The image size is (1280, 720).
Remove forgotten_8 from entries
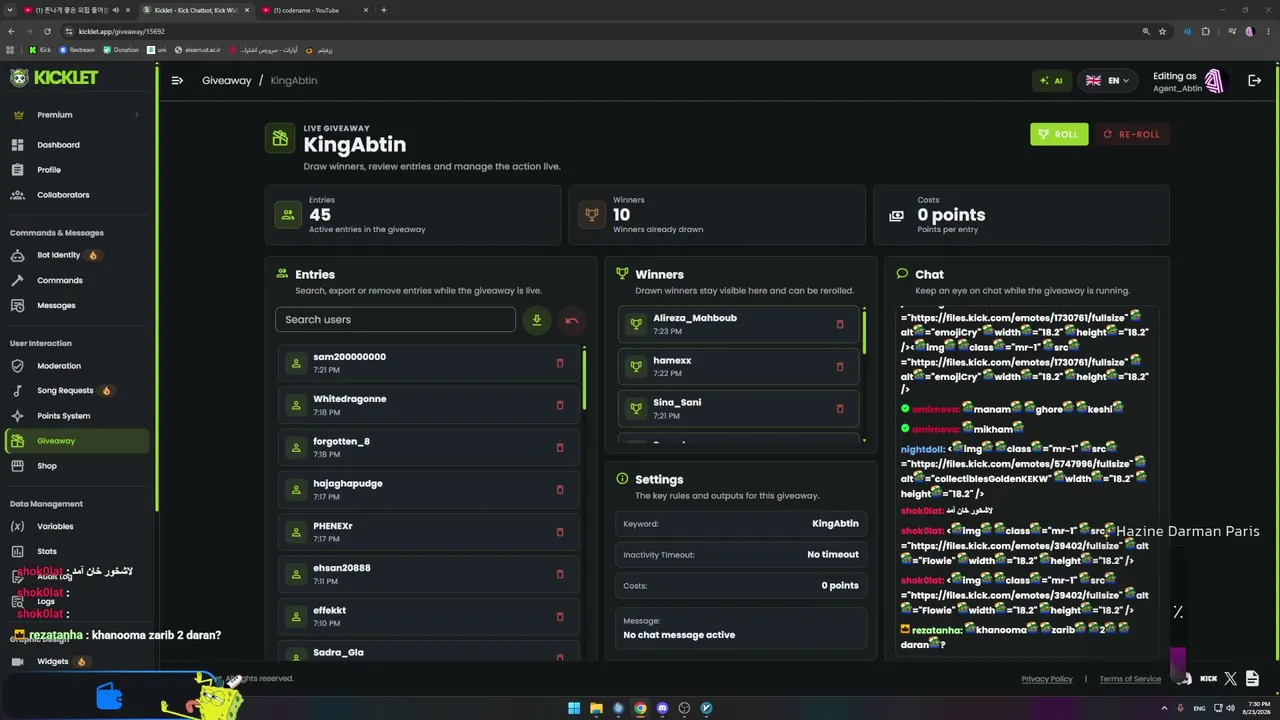click(x=560, y=447)
